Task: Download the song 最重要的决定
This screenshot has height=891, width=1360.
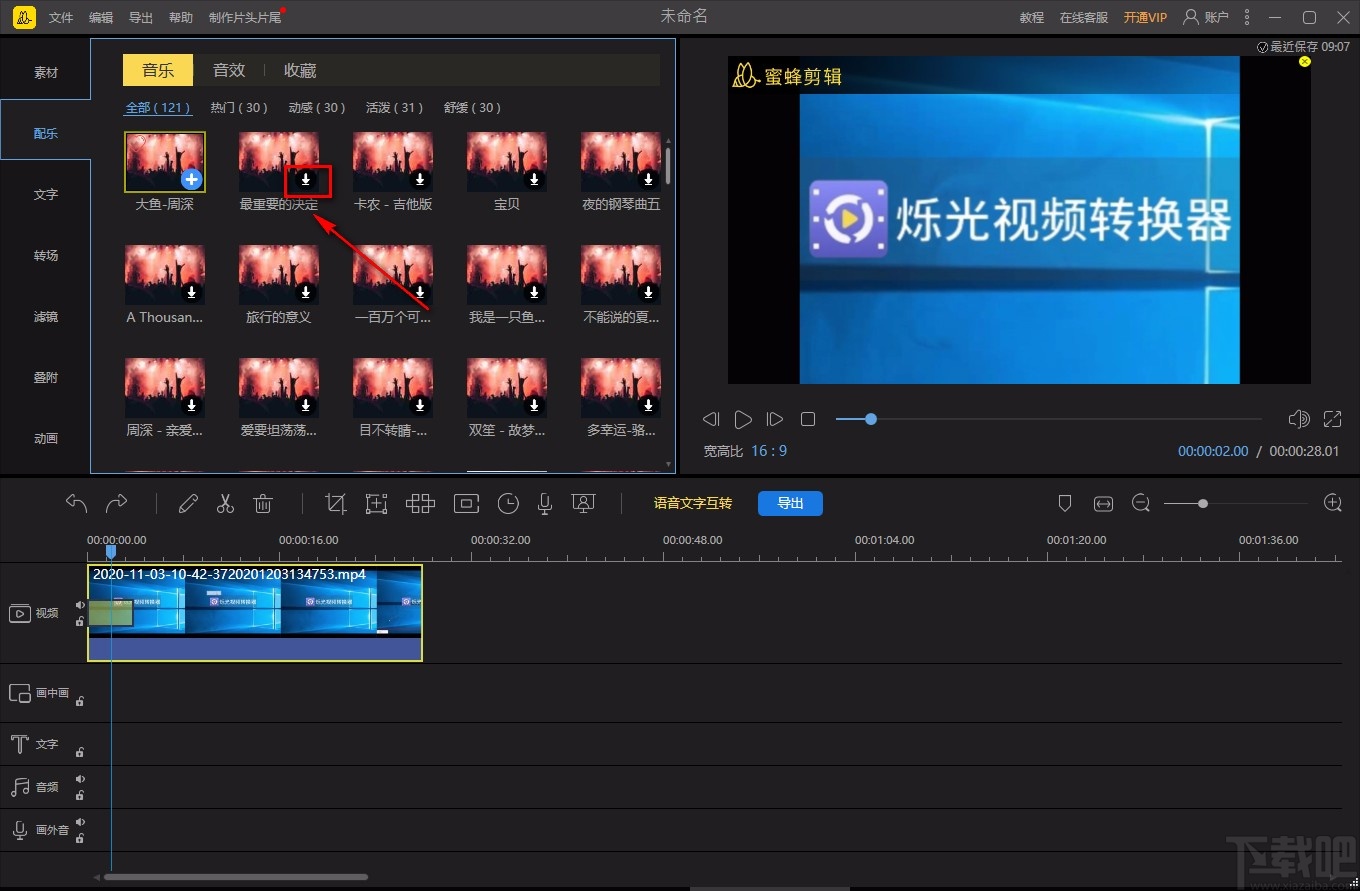Action: point(306,180)
